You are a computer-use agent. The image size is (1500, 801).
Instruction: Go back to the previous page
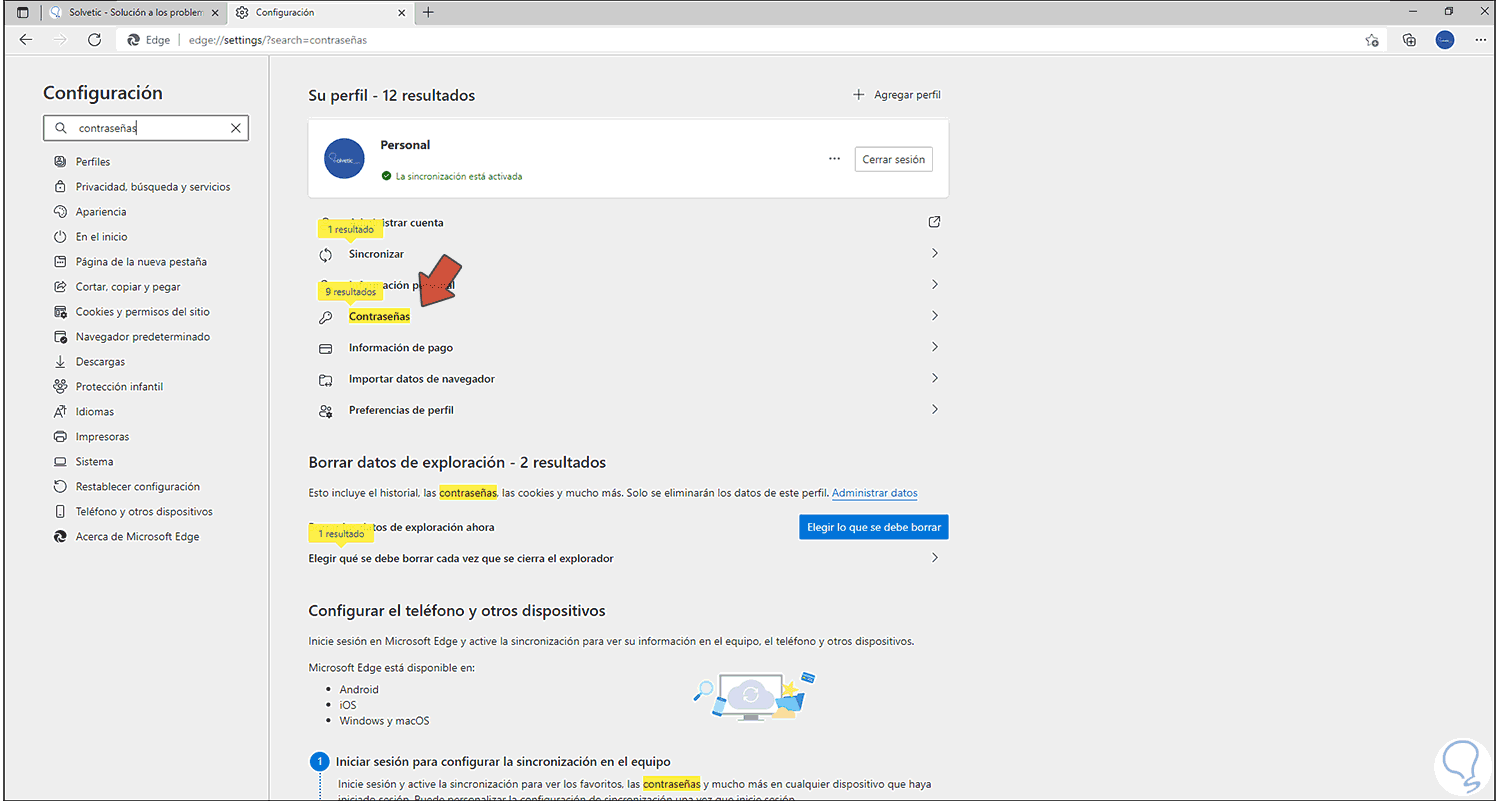[26, 40]
